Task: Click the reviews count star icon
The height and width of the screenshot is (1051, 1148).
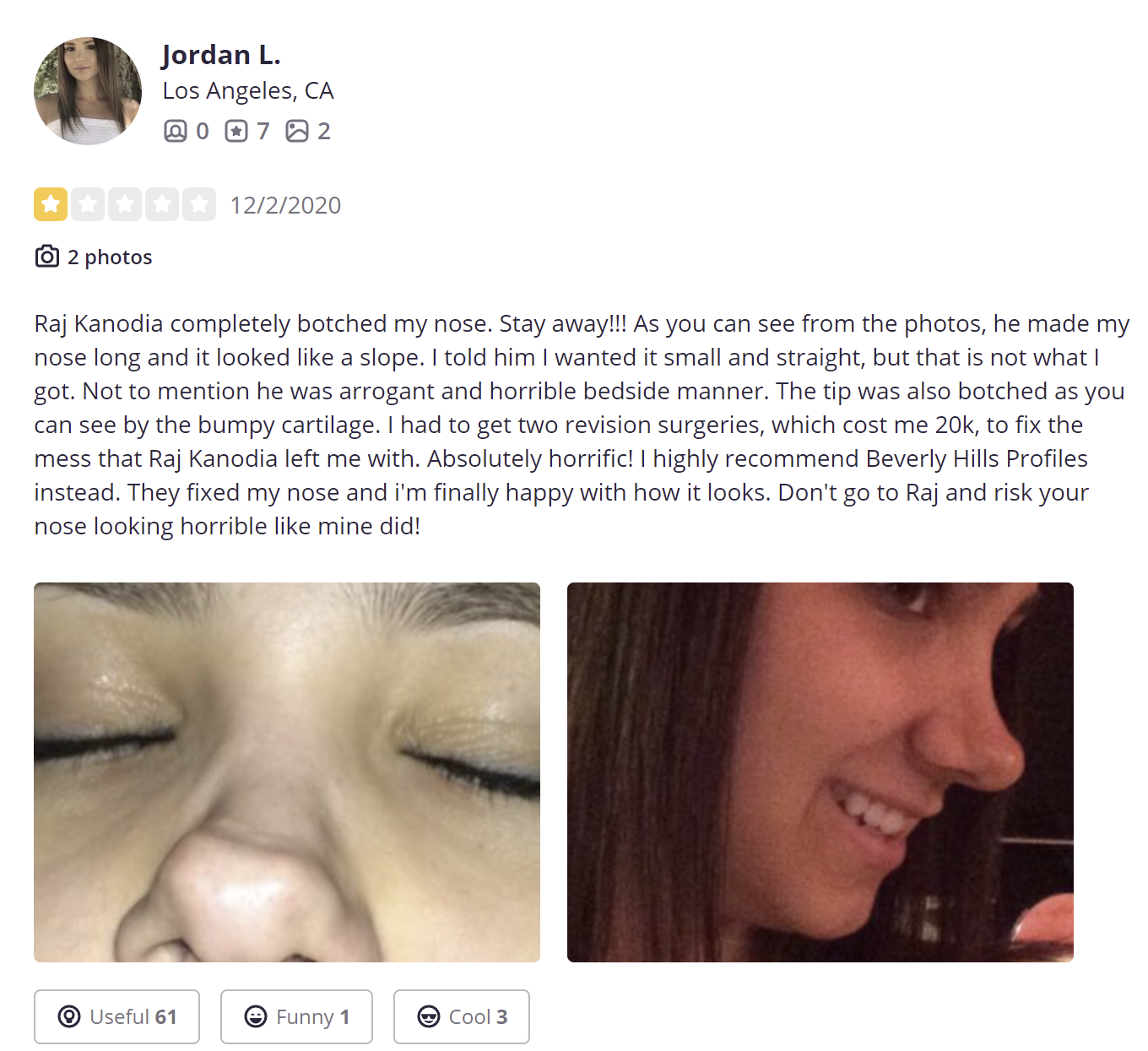Action: 236,131
